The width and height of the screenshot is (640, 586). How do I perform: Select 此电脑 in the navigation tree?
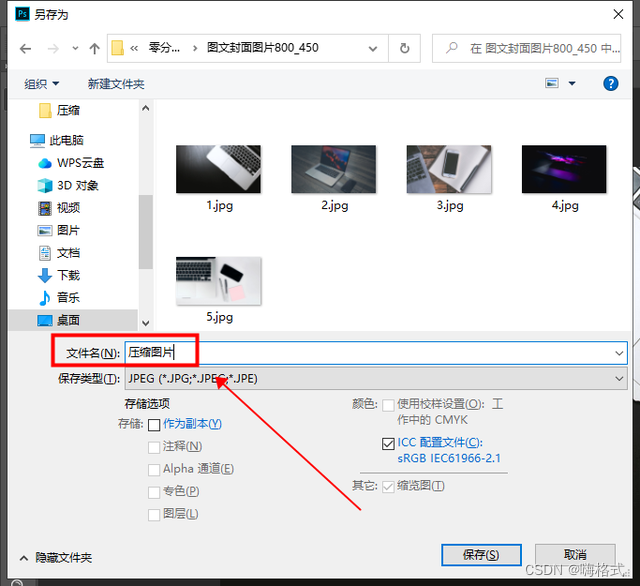pos(57,140)
